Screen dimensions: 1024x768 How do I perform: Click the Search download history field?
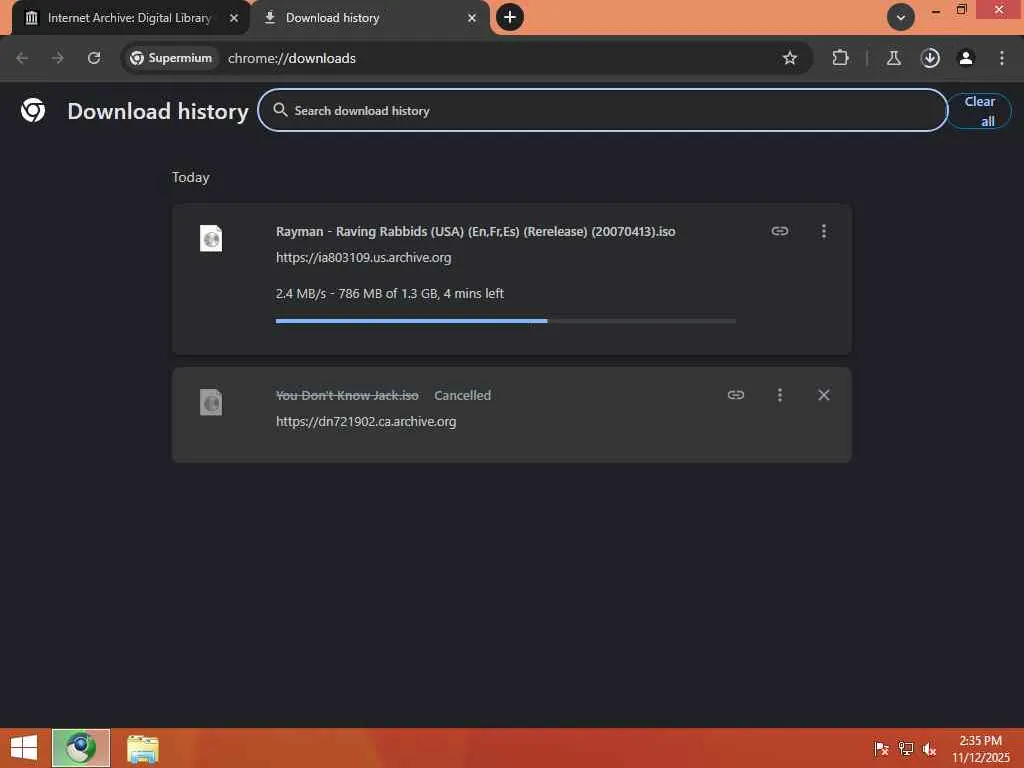(x=602, y=110)
